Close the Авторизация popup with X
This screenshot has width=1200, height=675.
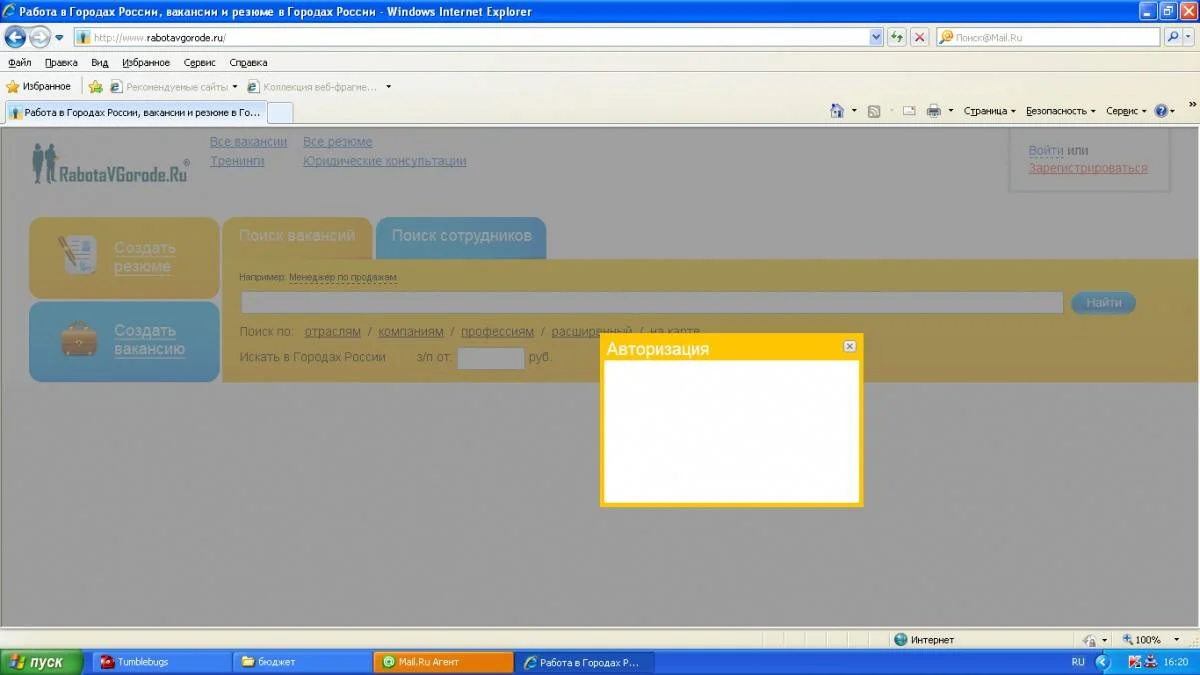849,346
